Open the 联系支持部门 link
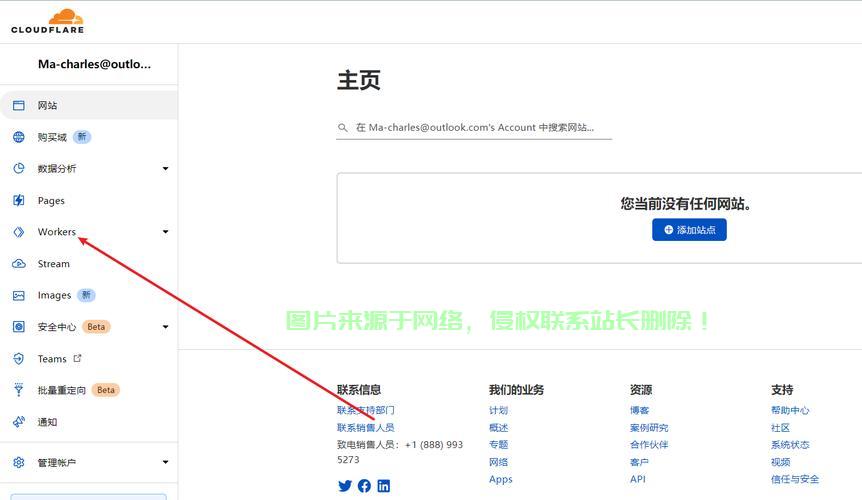This screenshot has width=862, height=500. pos(366,410)
